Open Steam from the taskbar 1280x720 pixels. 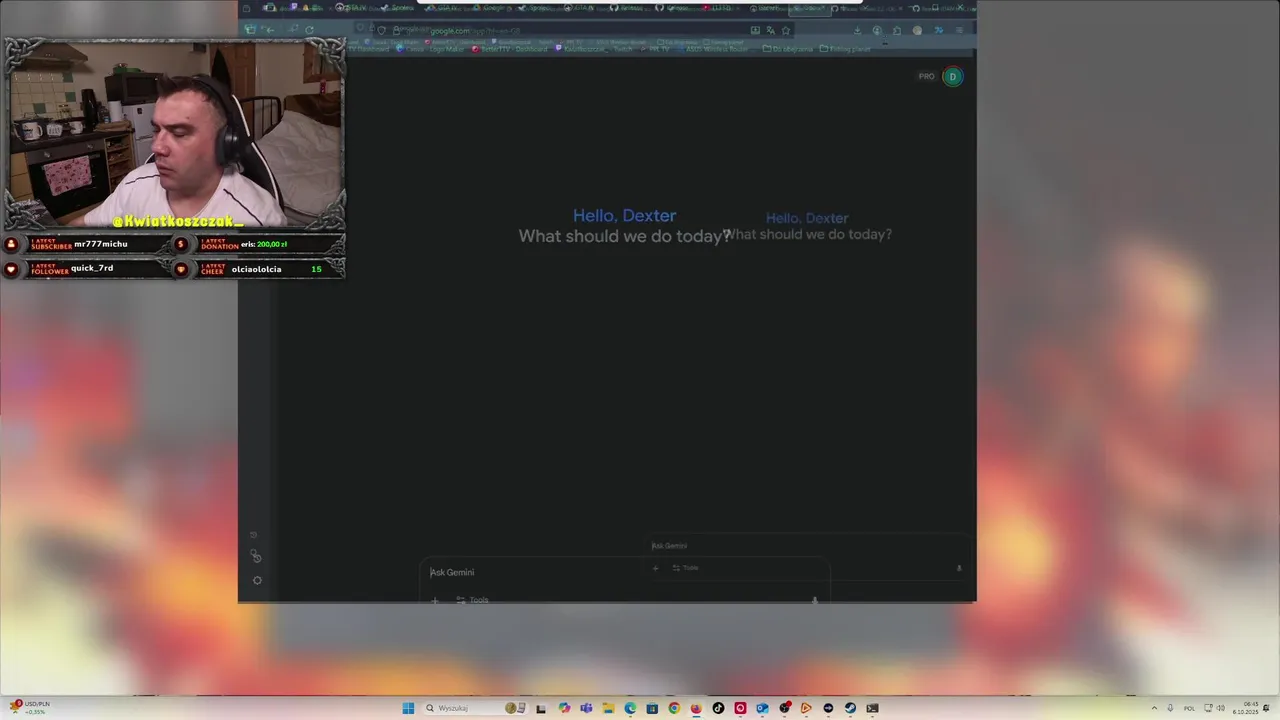pos(850,708)
